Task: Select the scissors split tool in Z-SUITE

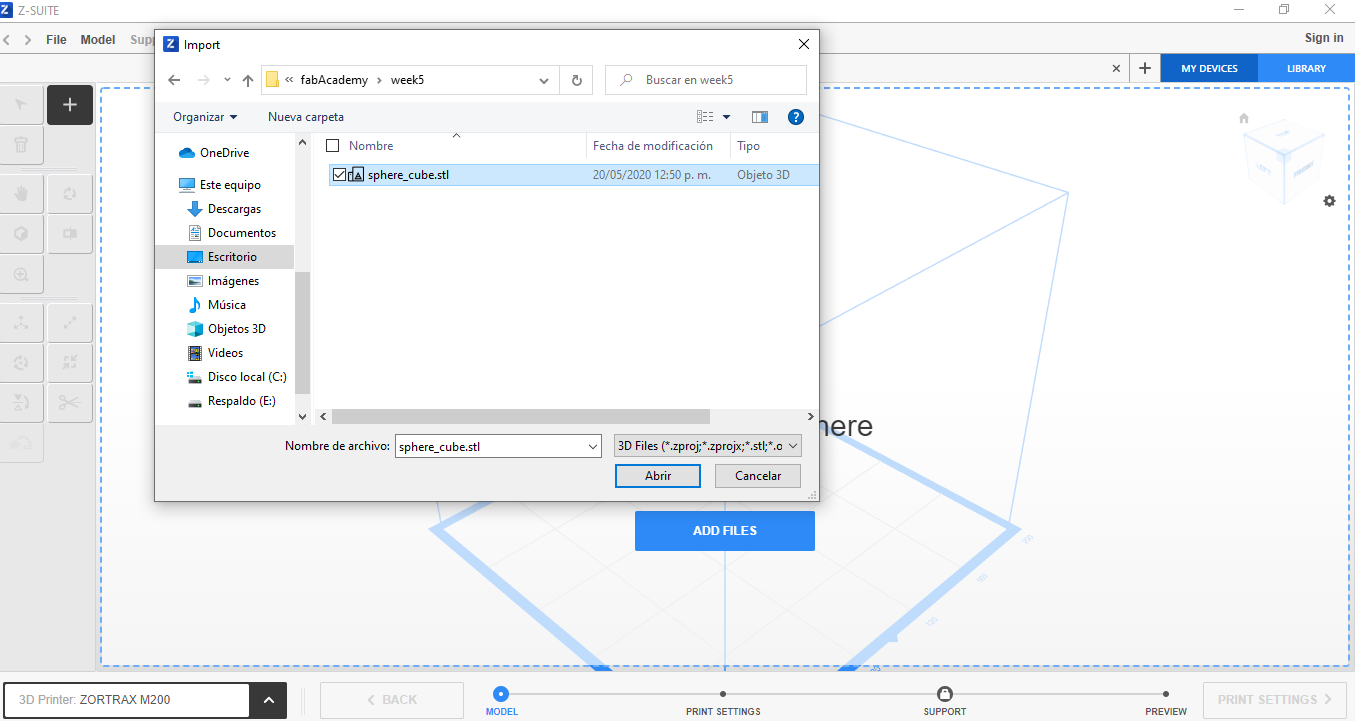Action: pos(70,403)
